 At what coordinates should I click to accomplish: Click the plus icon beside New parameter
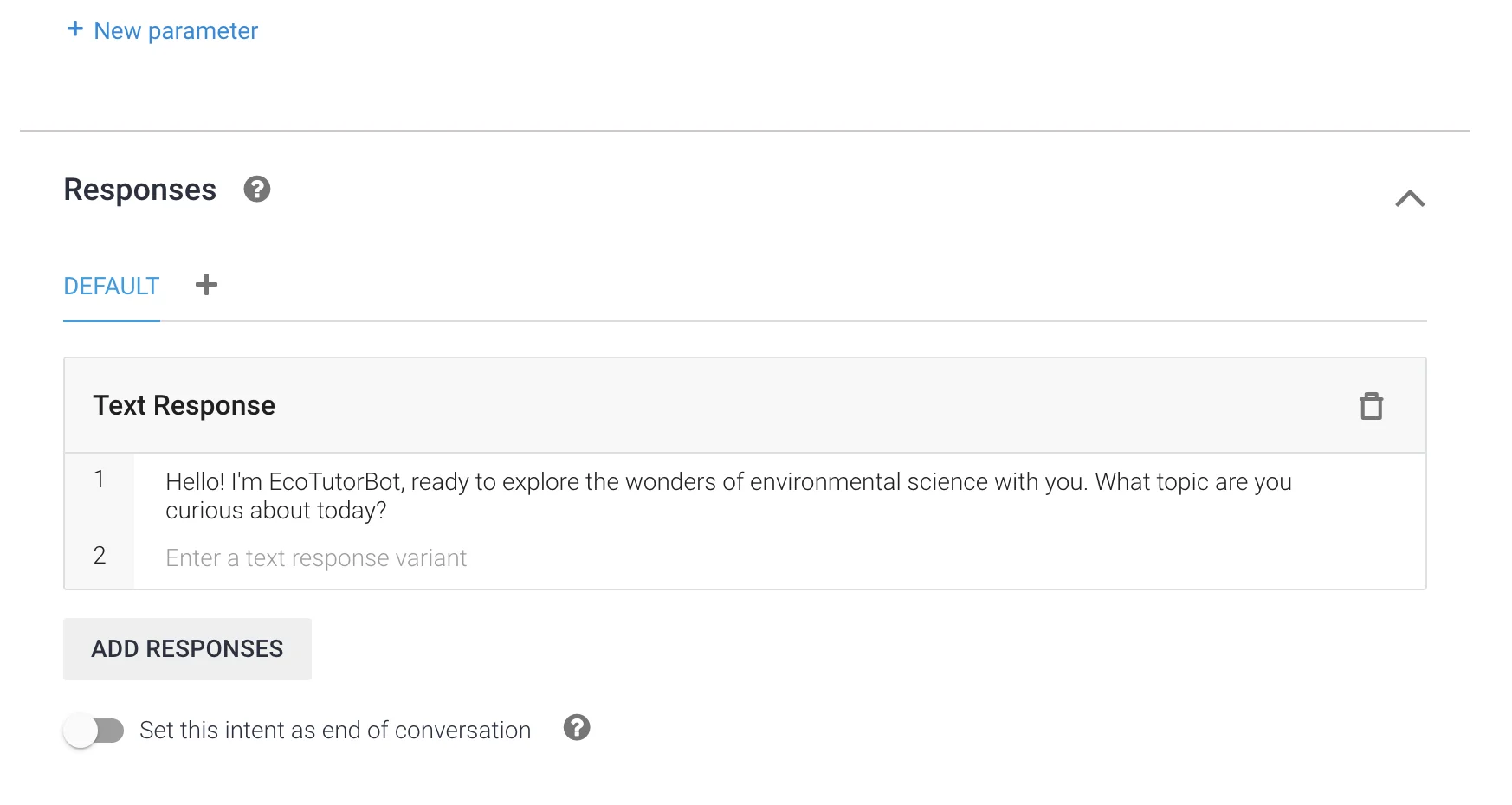(75, 29)
